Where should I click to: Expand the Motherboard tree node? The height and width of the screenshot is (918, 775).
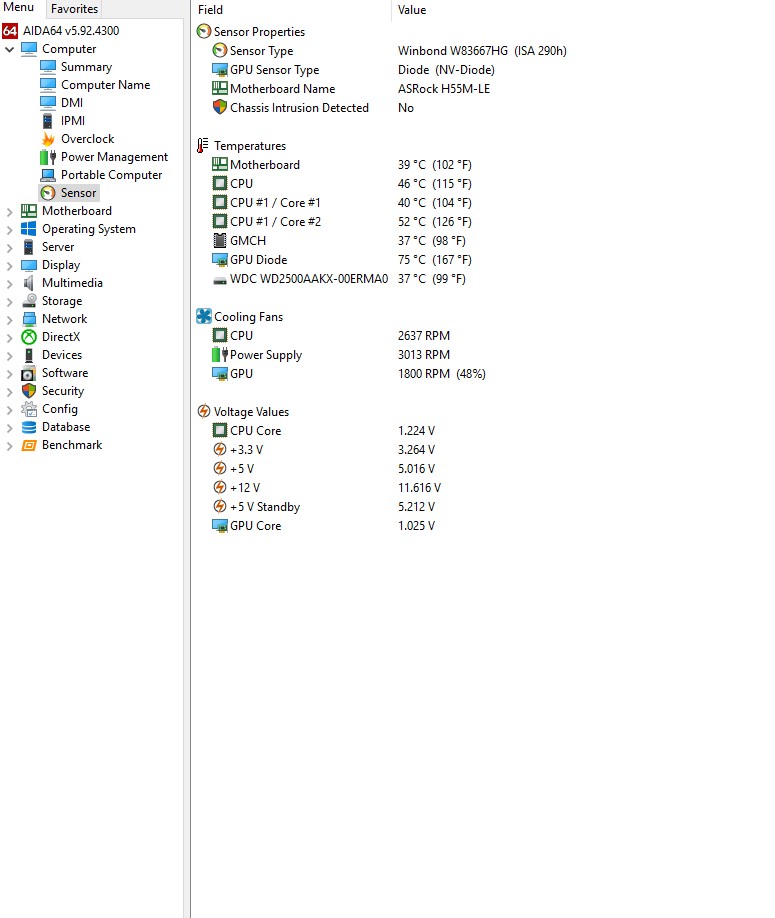(x=9, y=211)
